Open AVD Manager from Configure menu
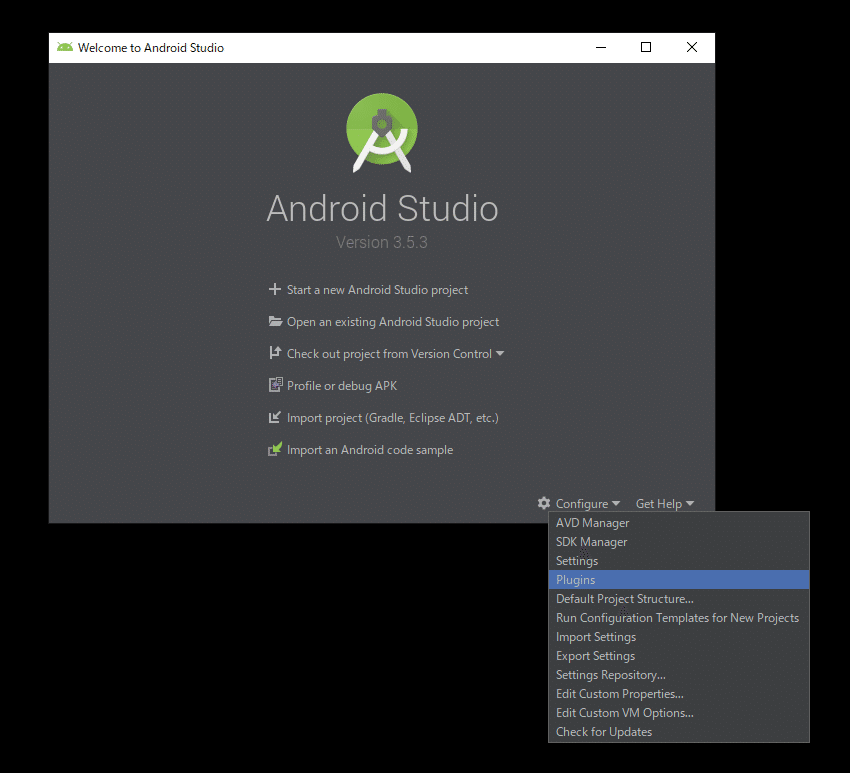Screen dimensions: 850x773 [679, 523]
